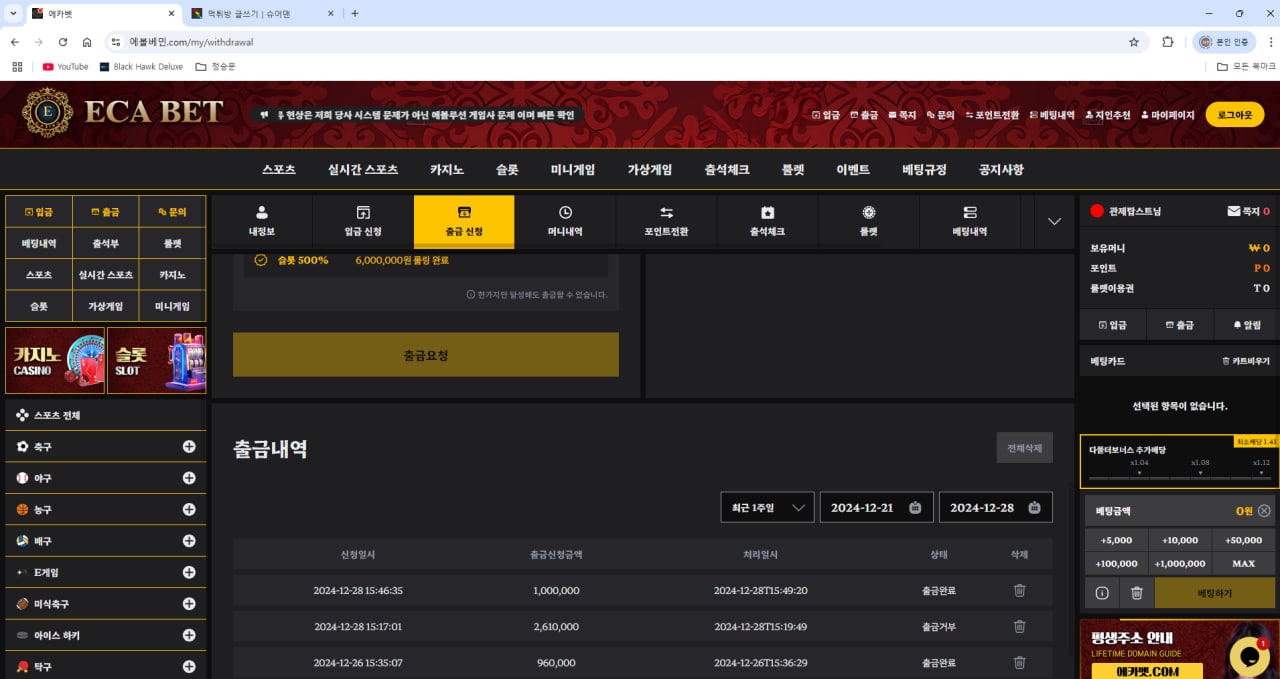The width and height of the screenshot is (1280, 679).
Task: Expand more tabs with the chevron arrow
Action: [1054, 221]
